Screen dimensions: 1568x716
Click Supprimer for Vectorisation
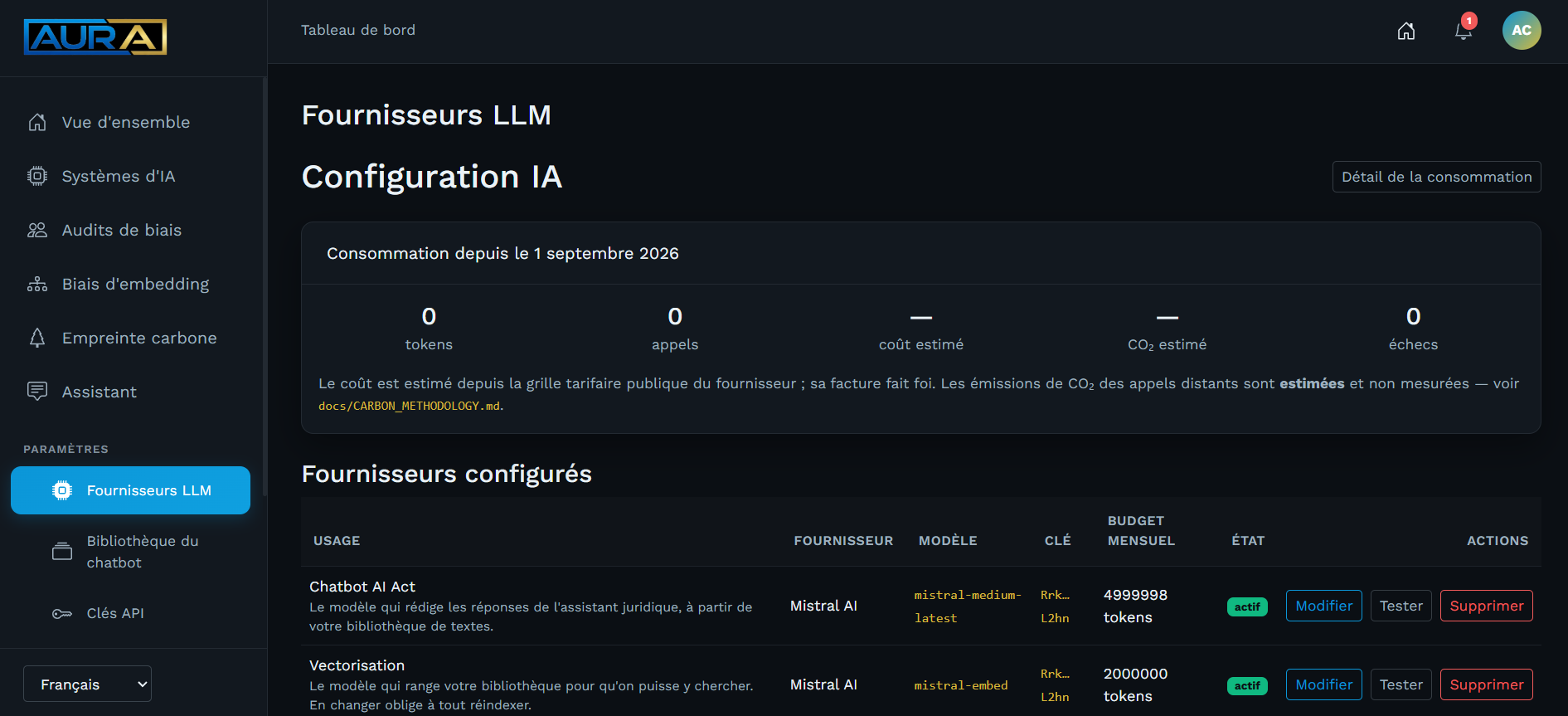(x=1486, y=684)
